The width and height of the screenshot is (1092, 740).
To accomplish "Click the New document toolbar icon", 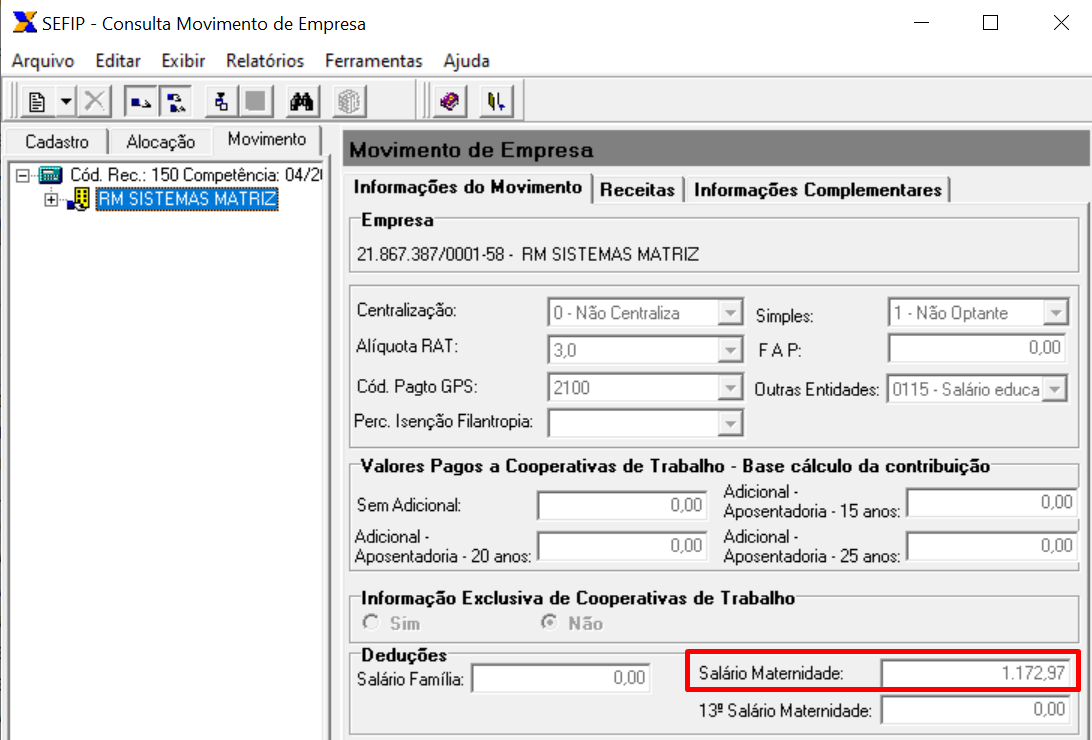I will coord(37,102).
